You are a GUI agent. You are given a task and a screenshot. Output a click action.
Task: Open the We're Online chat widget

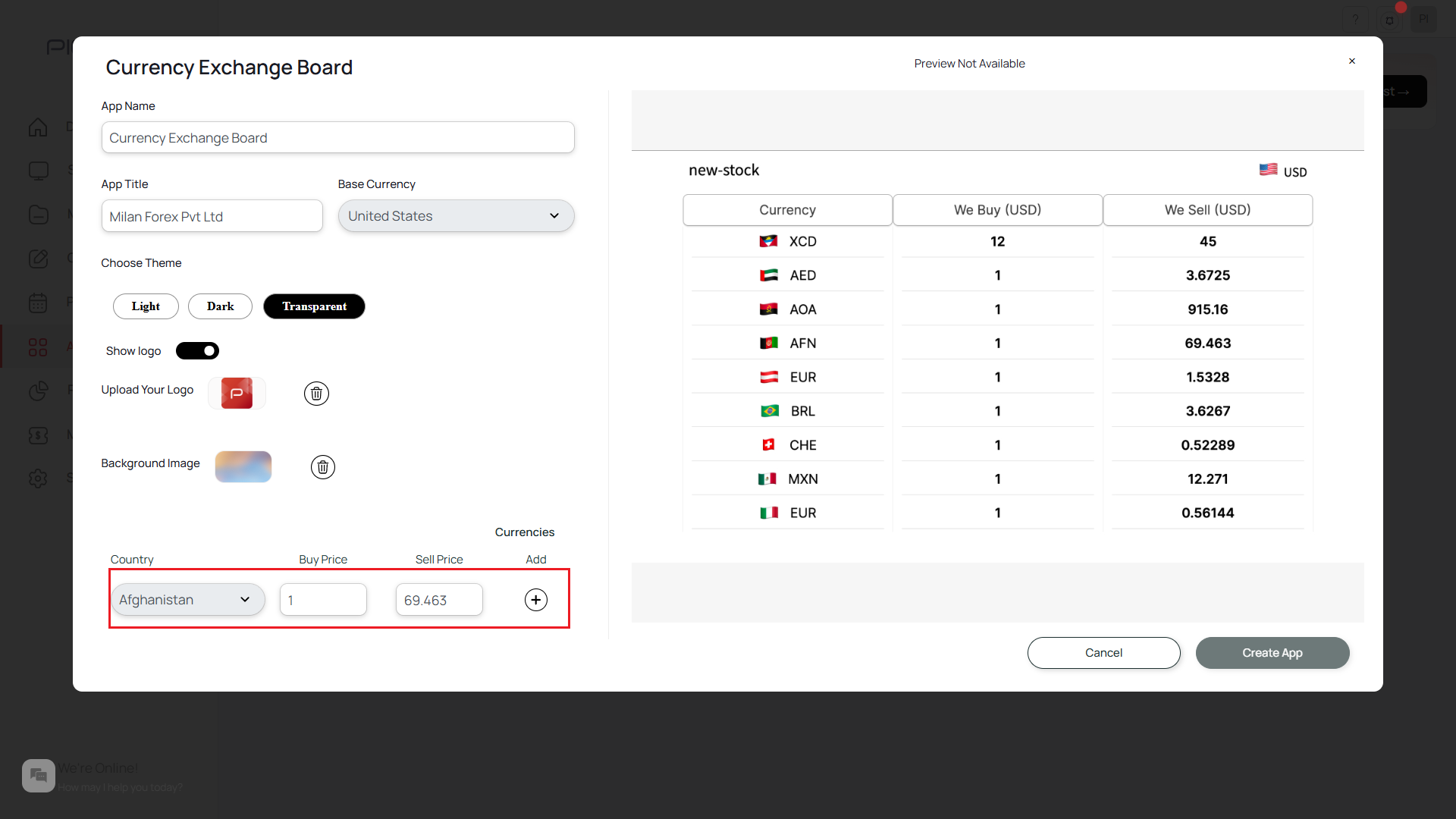coord(38,775)
